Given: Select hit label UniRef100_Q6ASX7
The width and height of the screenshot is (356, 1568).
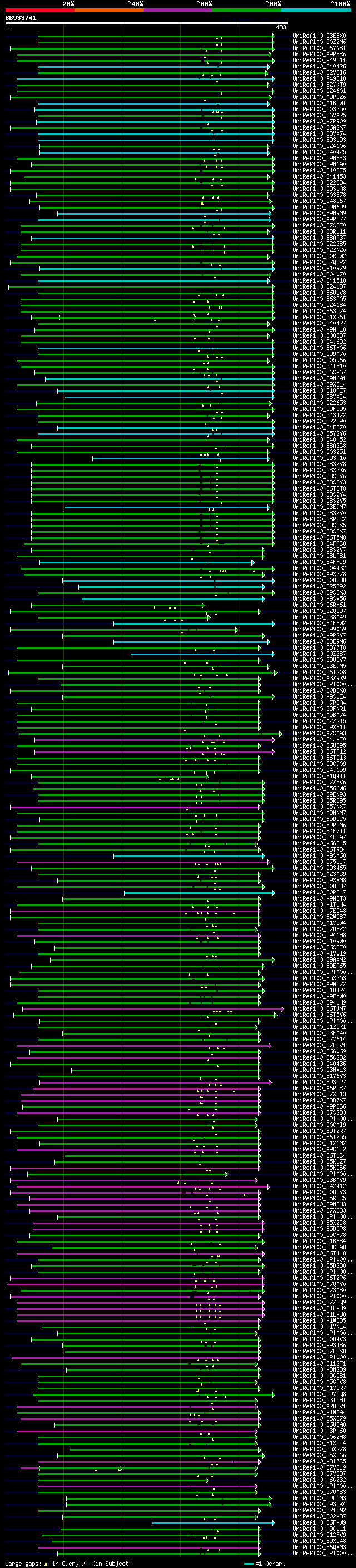Looking at the screenshot, I should (319, 127).
